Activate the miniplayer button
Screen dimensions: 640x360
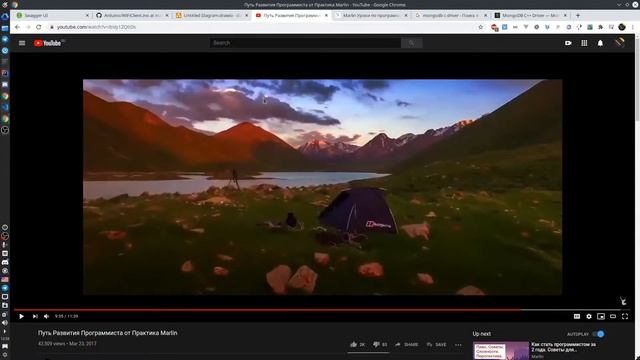(601, 316)
